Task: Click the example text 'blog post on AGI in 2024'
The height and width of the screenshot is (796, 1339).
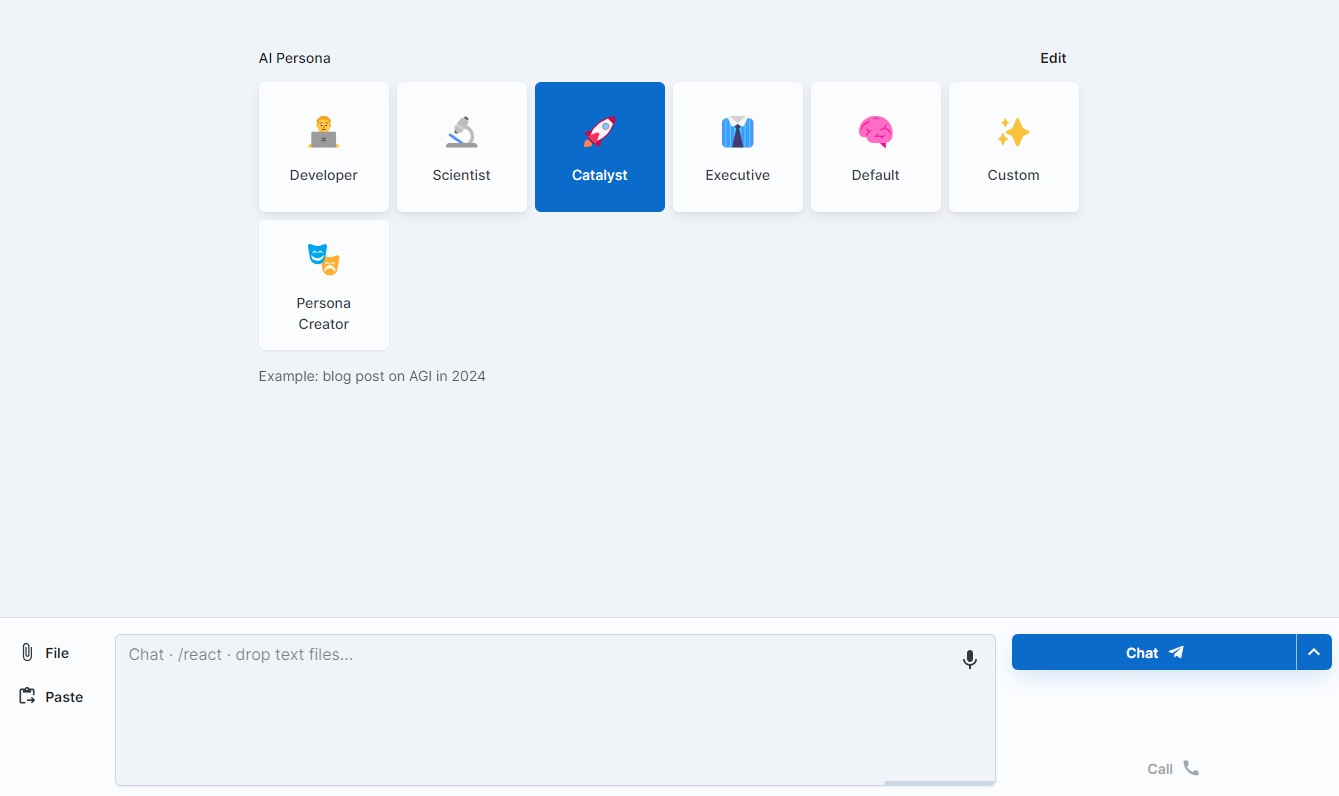Action: point(404,376)
